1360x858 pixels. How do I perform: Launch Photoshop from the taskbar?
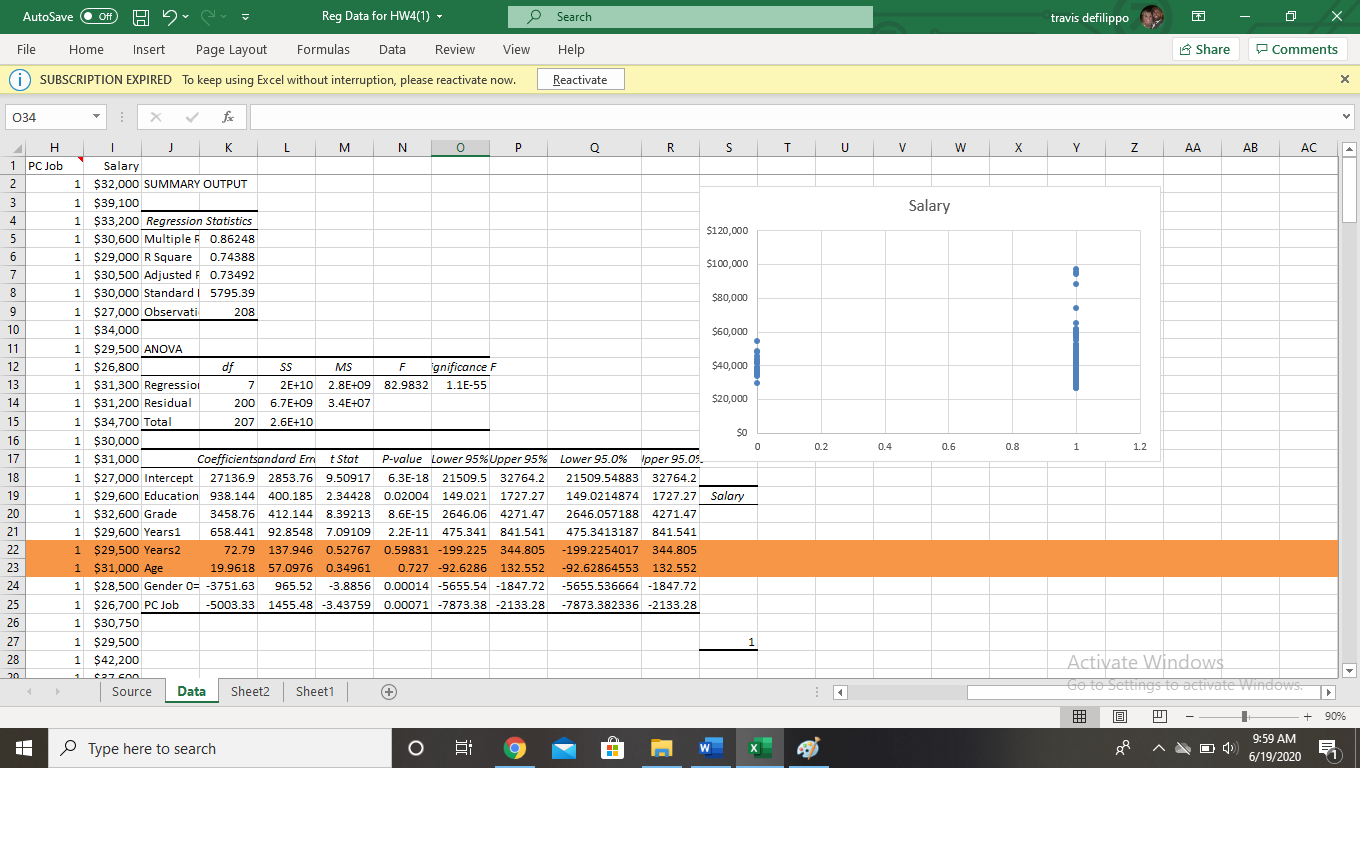tap(807, 748)
